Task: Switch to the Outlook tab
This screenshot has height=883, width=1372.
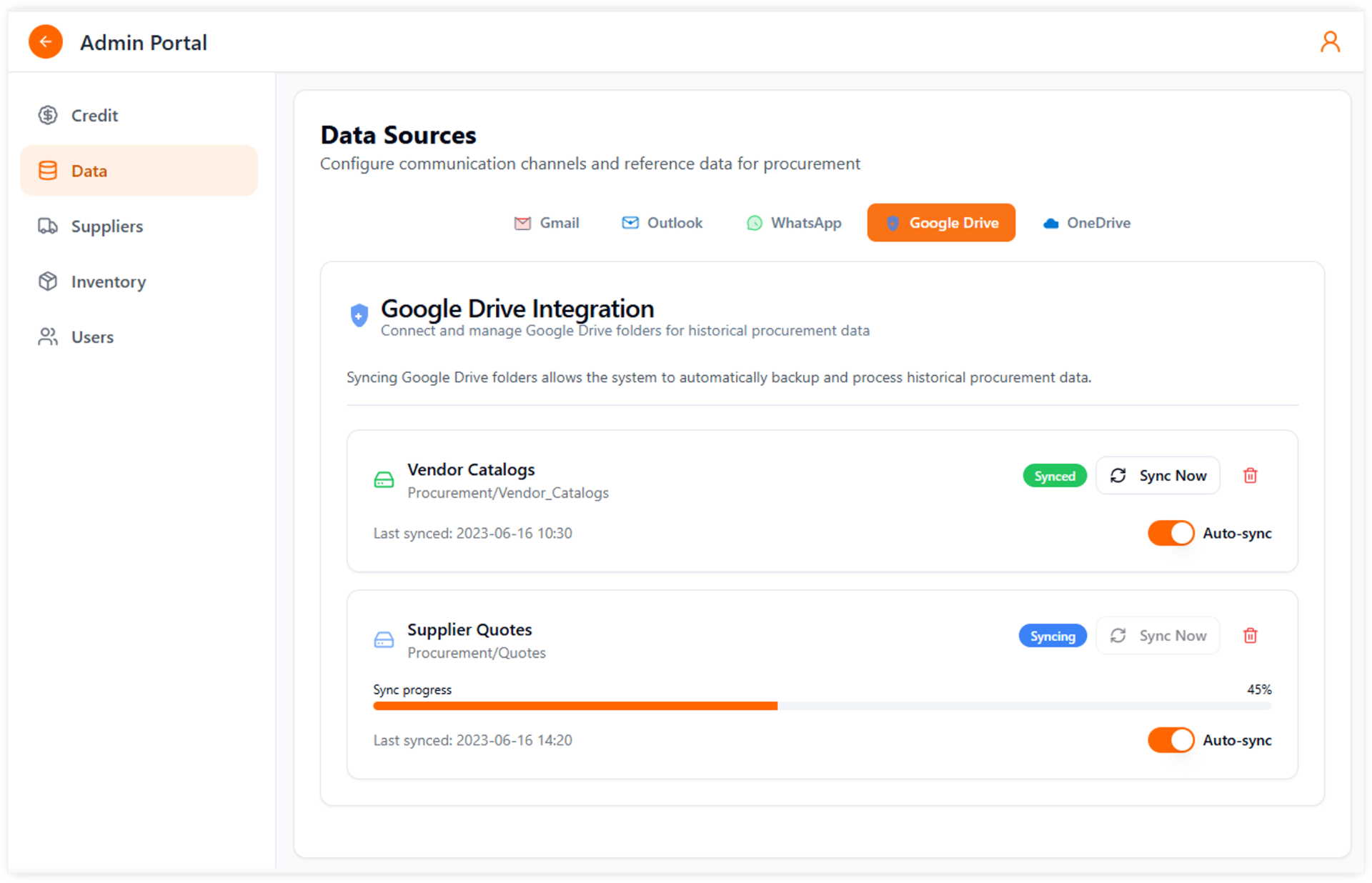Action: click(662, 223)
